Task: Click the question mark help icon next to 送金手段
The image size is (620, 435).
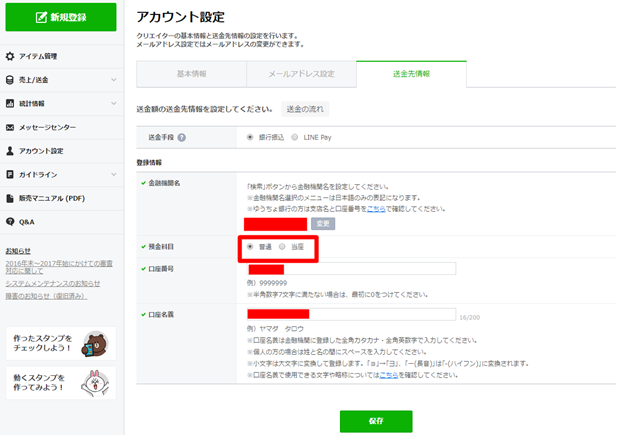Action: pyautogui.click(x=181, y=138)
